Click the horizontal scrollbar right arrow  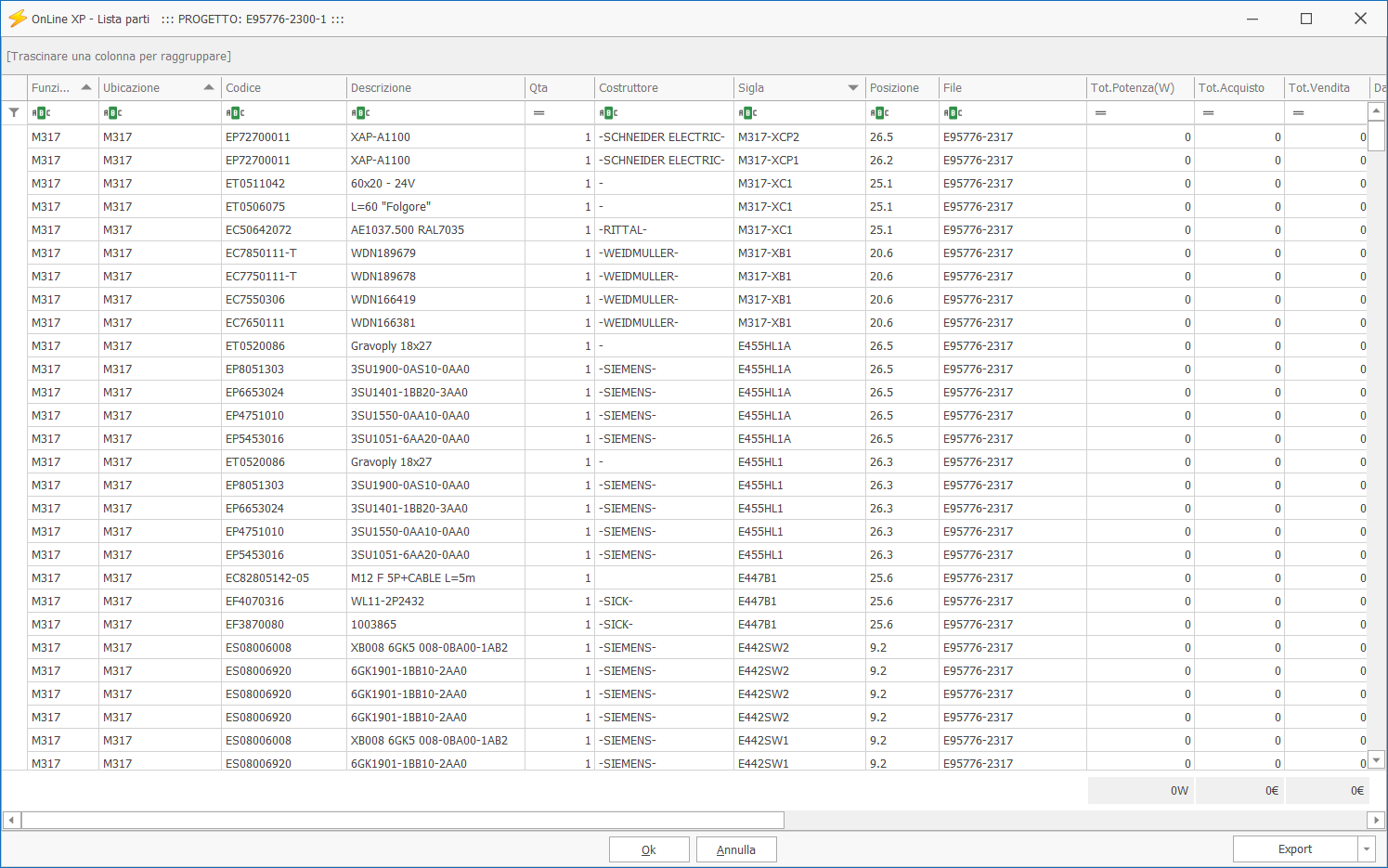pos(1376,820)
